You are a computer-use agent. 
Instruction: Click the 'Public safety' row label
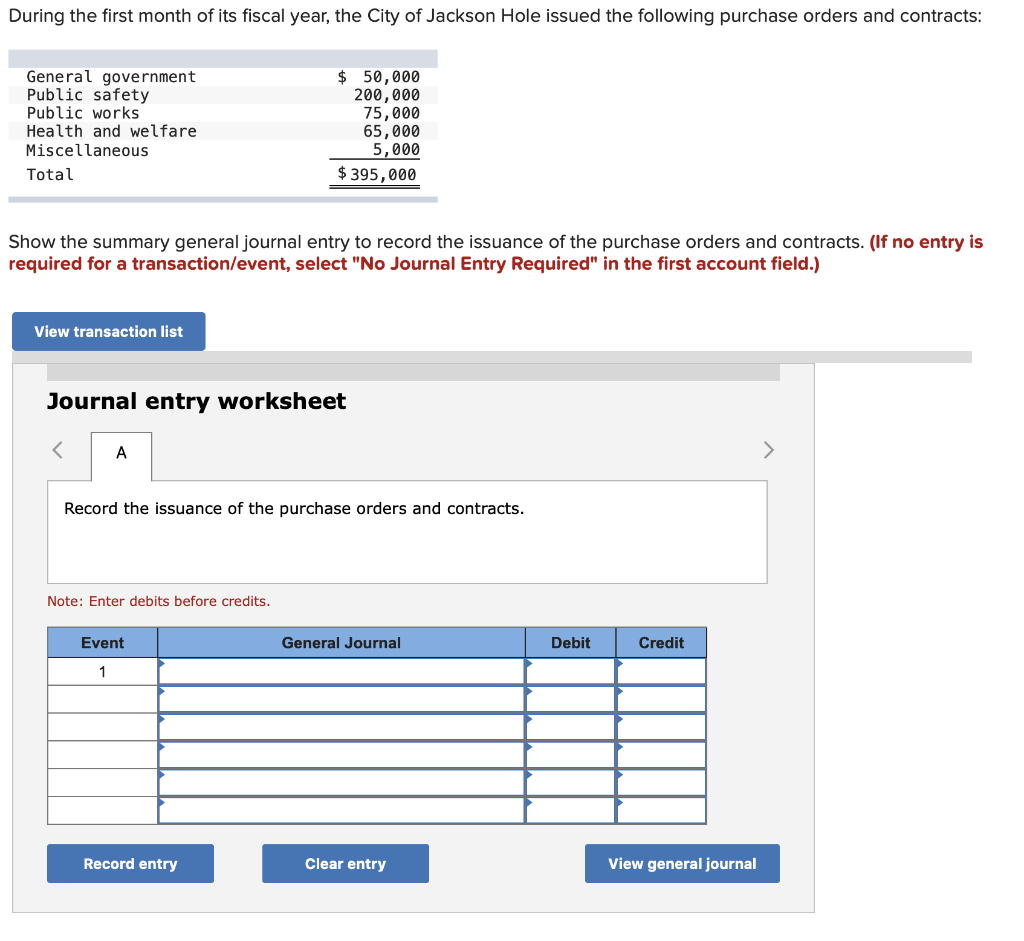pyautogui.click(x=88, y=95)
